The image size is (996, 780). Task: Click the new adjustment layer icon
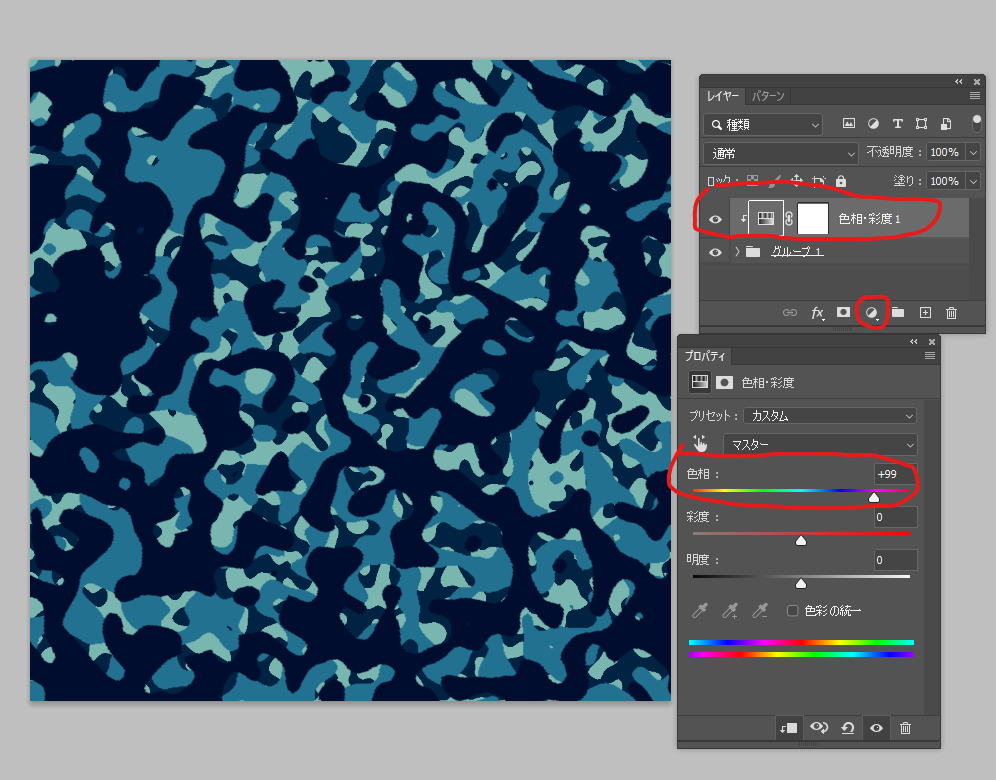[x=871, y=313]
